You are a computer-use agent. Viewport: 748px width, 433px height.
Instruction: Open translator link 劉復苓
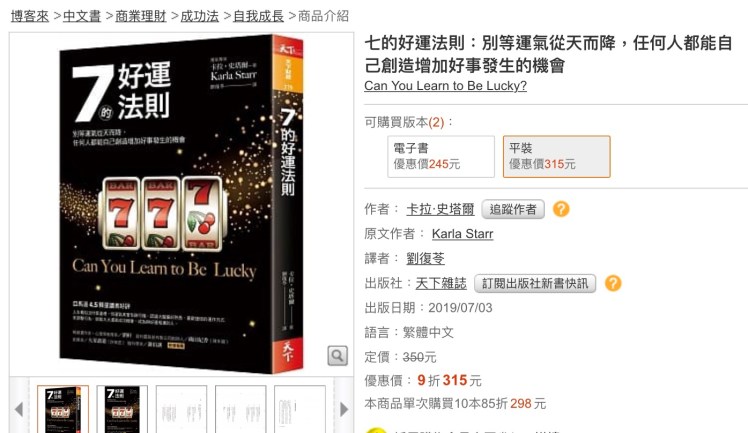coord(425,258)
